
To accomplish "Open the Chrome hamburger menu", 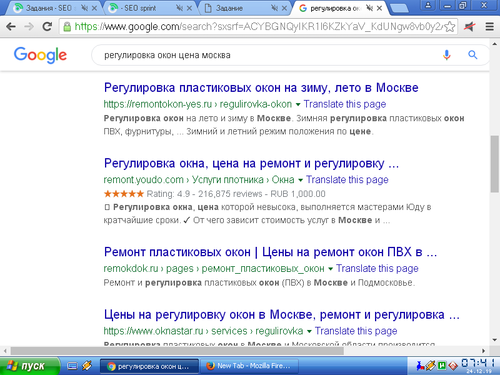I will [x=489, y=27].
